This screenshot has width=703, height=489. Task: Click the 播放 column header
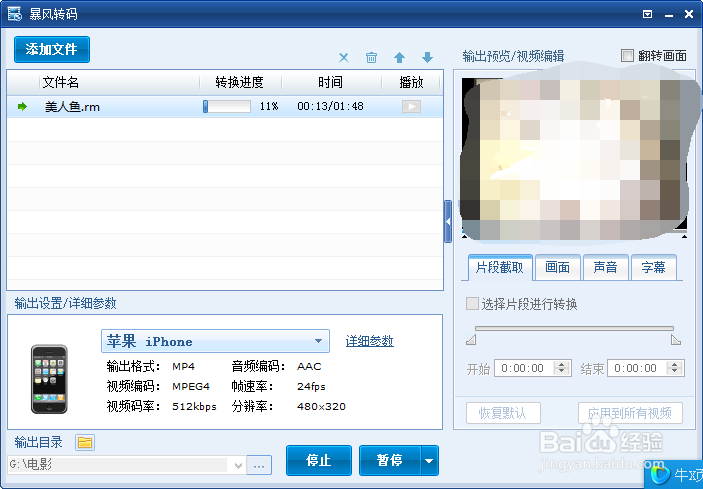411,82
